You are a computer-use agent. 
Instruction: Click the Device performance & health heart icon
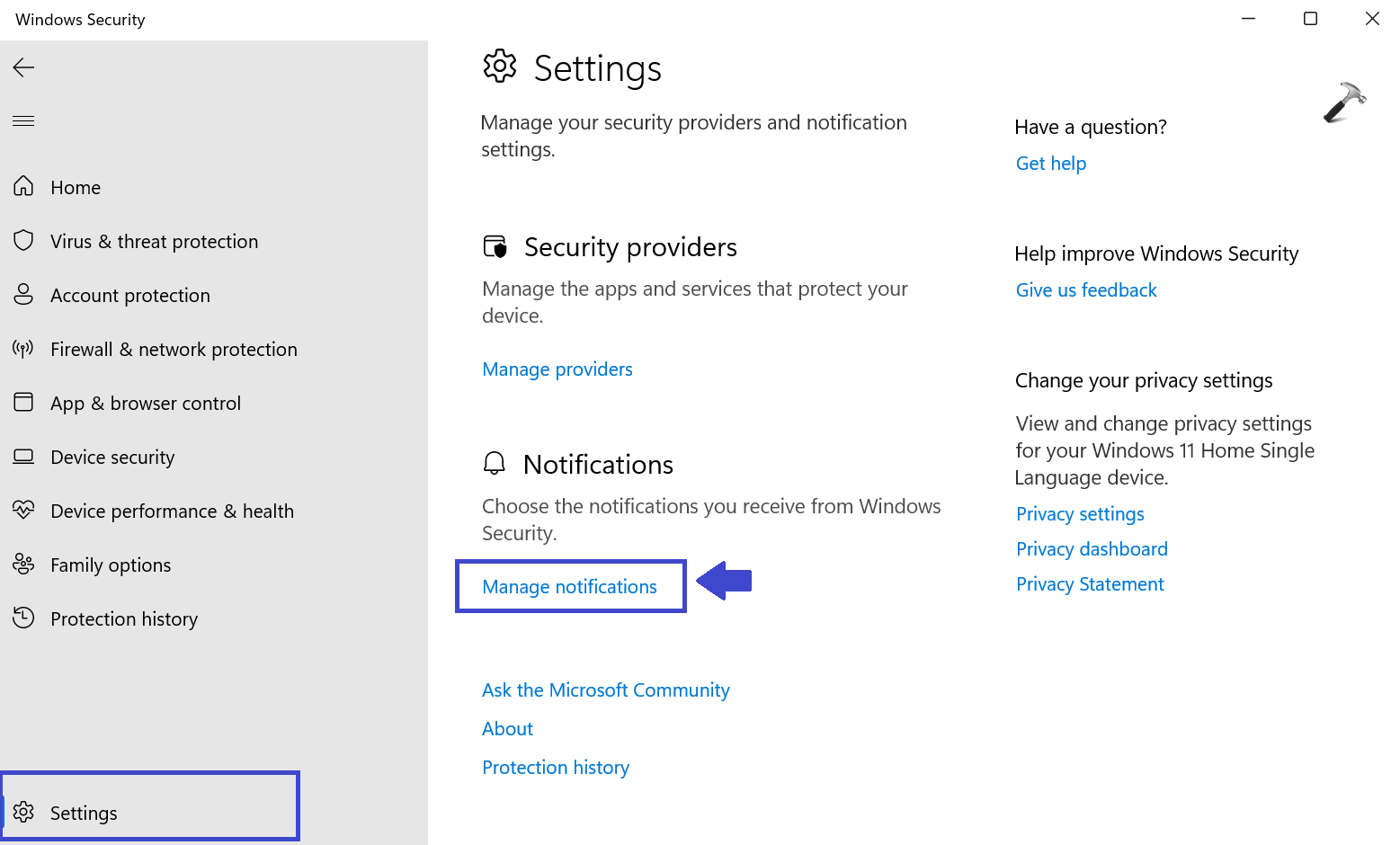(x=24, y=510)
